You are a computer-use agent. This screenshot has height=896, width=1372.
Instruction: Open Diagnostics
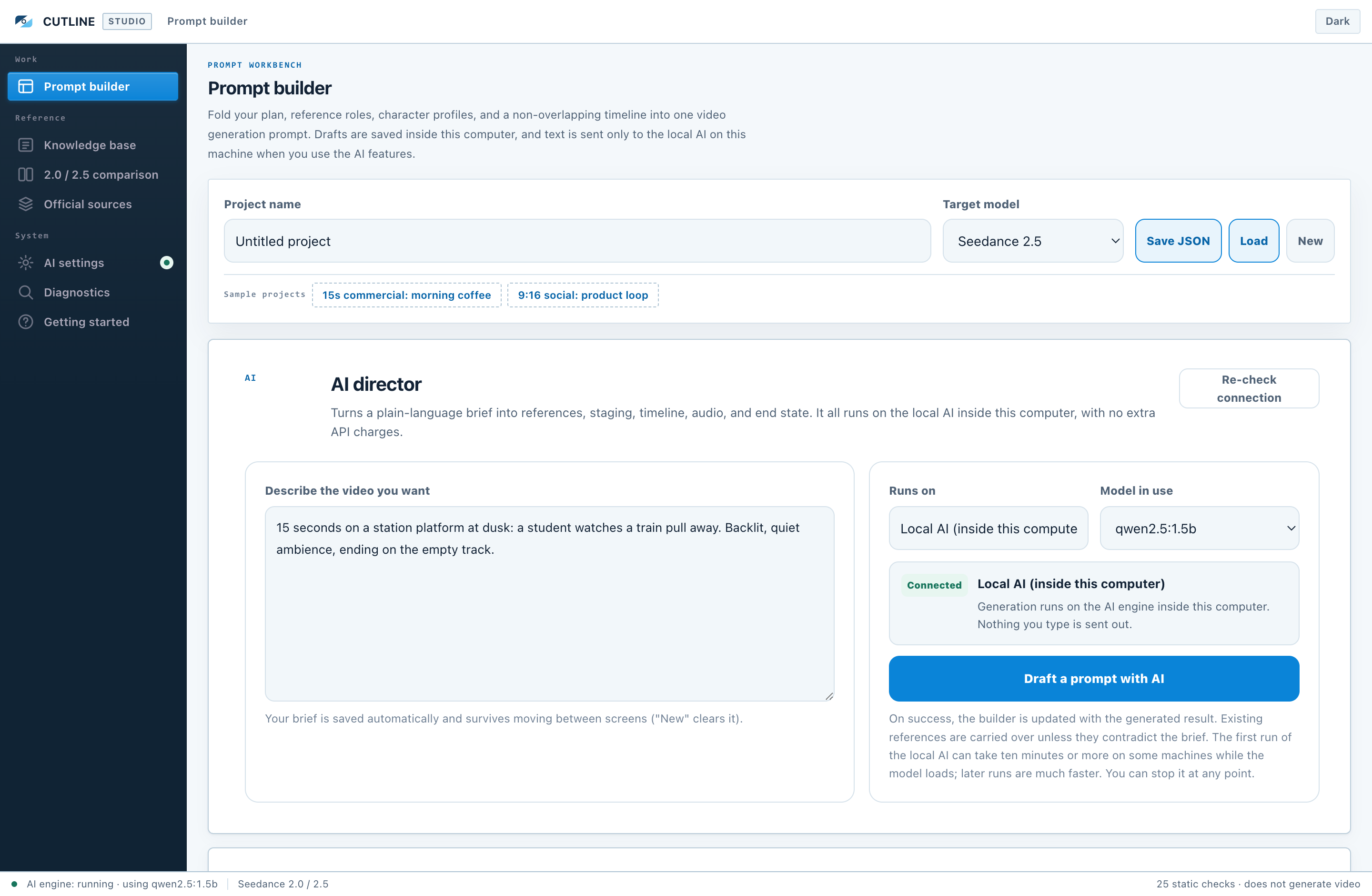pos(93,292)
